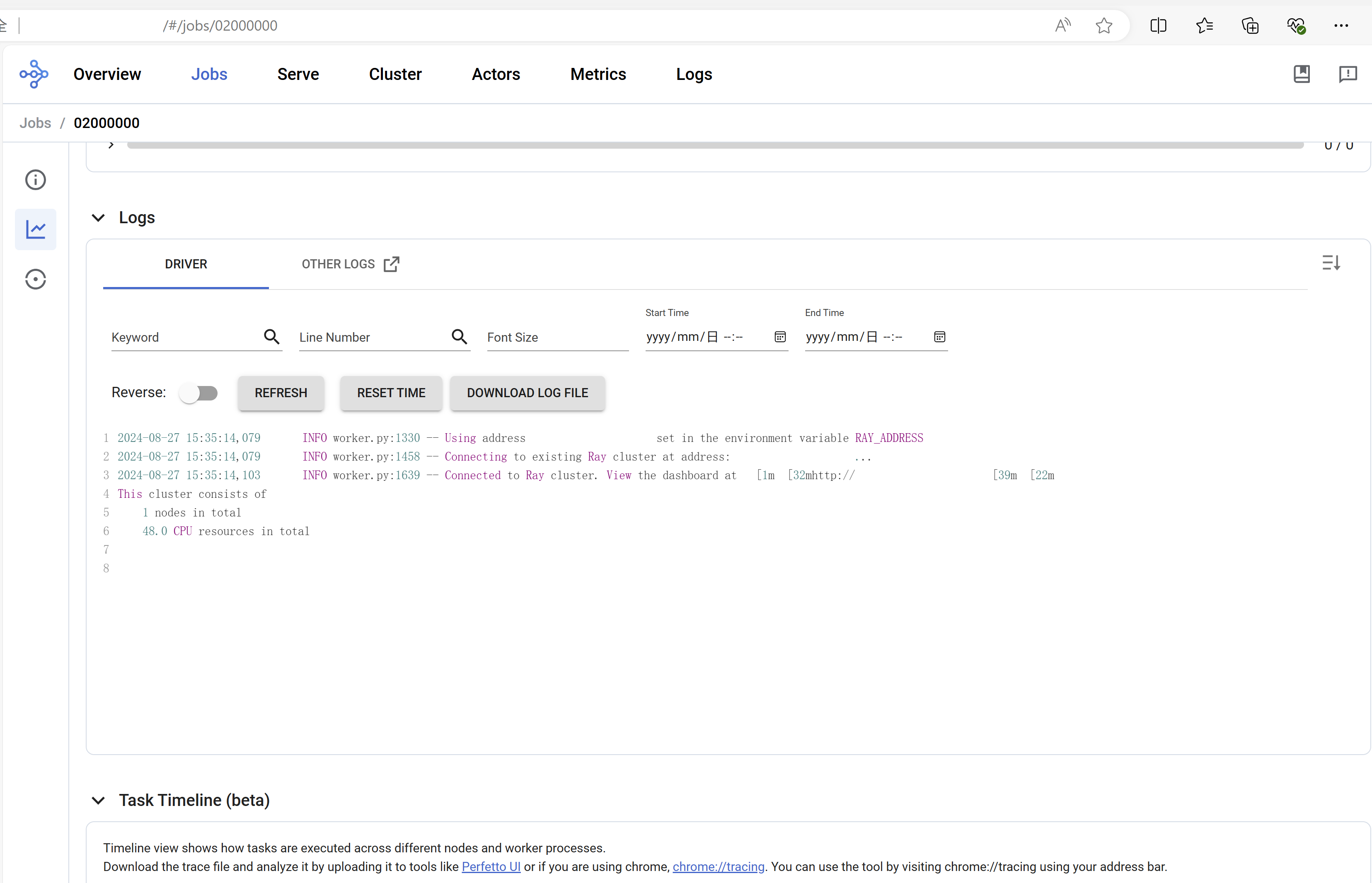Expand the progress bar row chevron
Viewport: 1372px width, 883px height.
(x=111, y=145)
